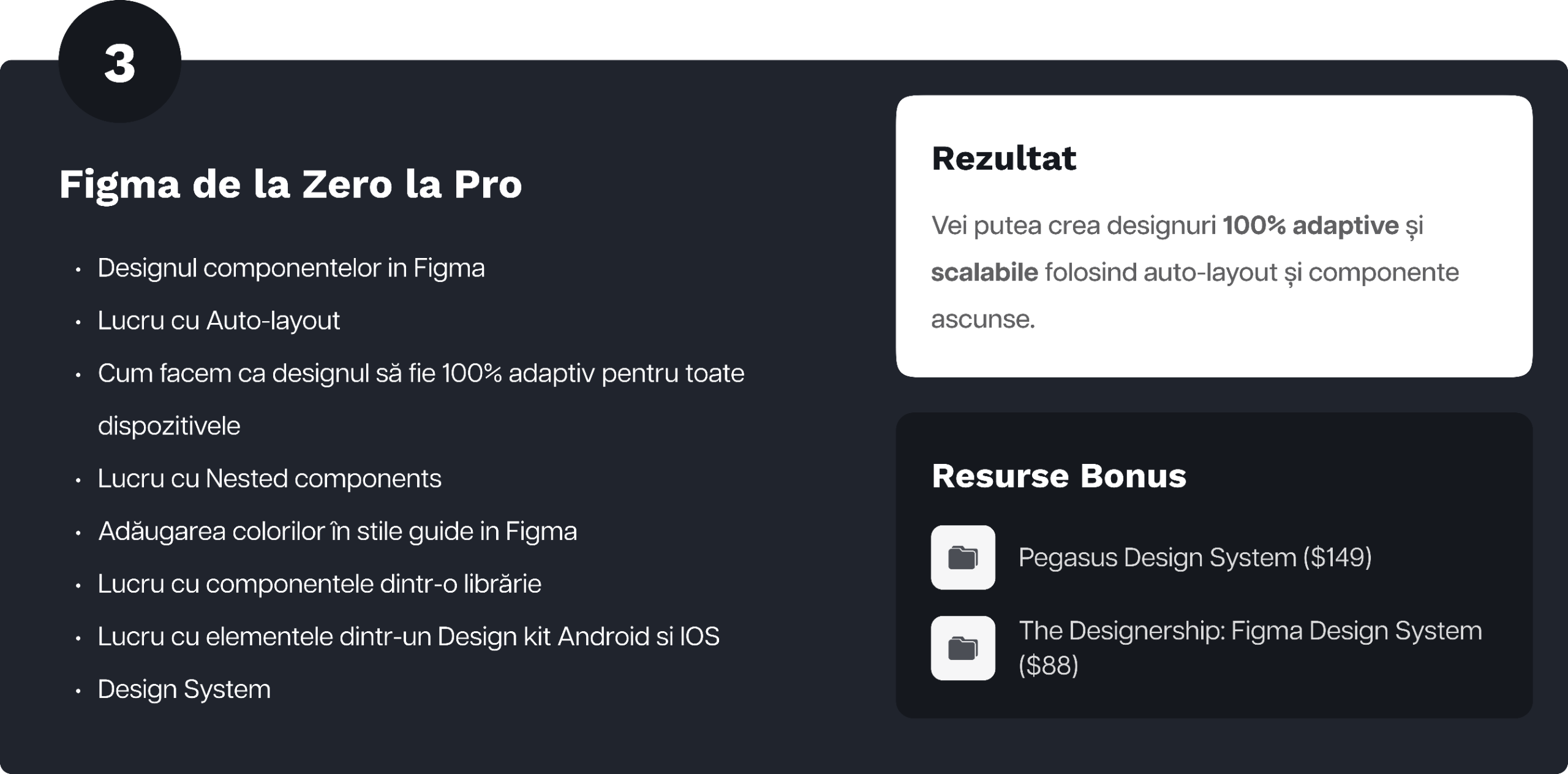Select the 'Designul componentelor in Figma' bullet
The image size is (1568, 774).
click(x=291, y=268)
